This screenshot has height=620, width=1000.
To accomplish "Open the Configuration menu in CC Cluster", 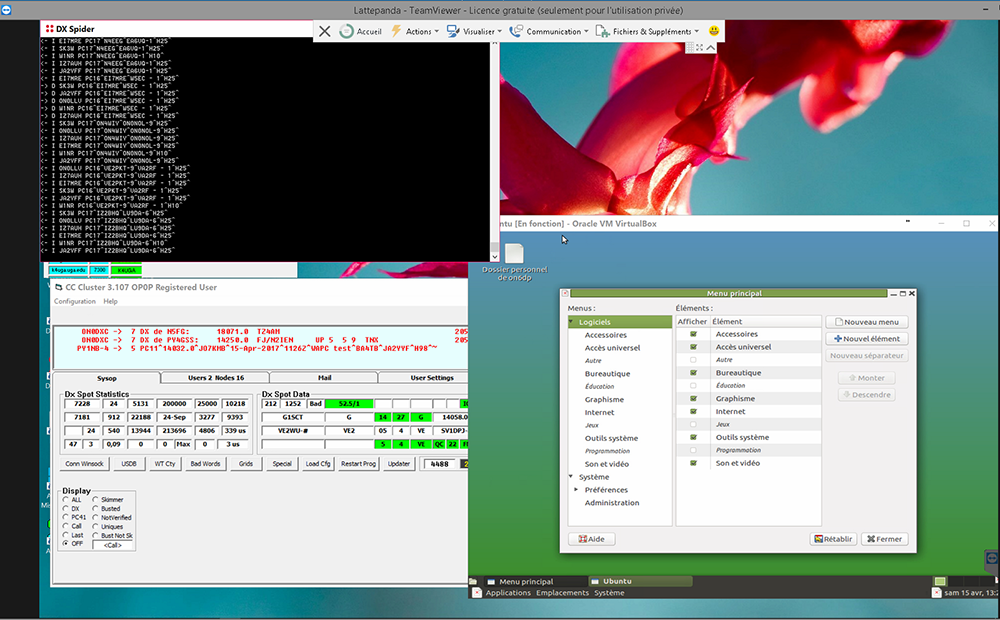I will [75, 301].
